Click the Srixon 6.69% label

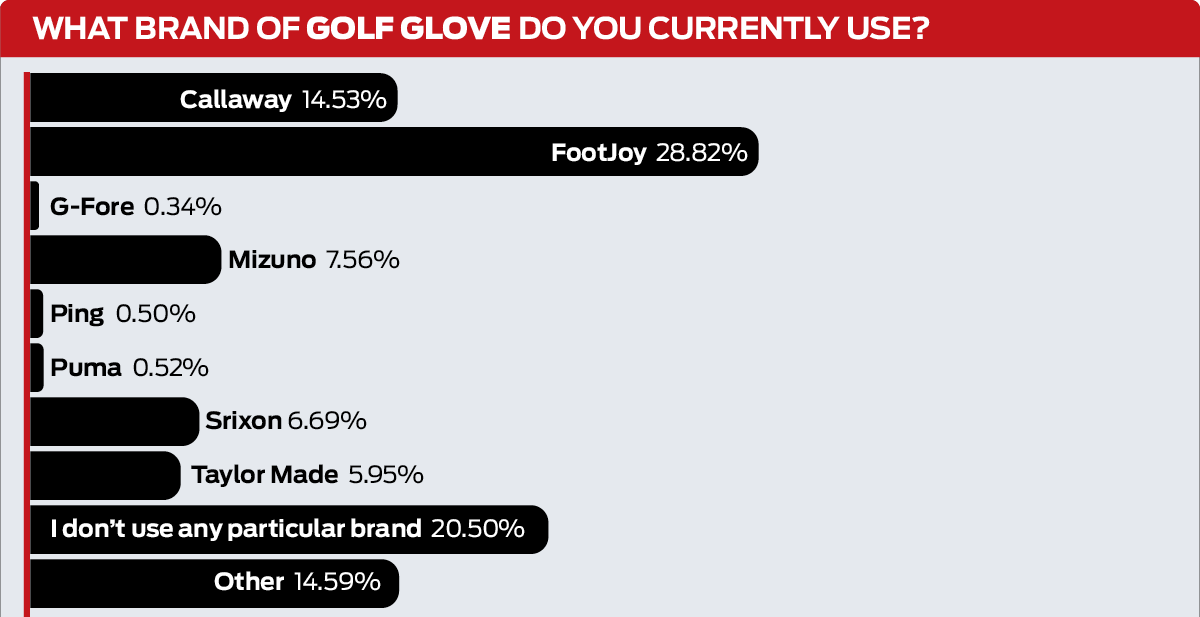click(x=285, y=422)
